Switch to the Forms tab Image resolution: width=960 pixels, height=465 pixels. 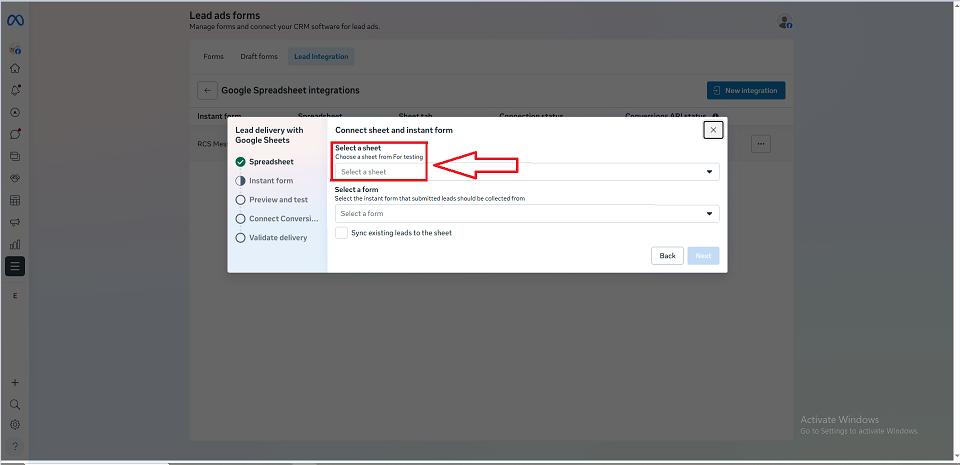[x=214, y=57]
